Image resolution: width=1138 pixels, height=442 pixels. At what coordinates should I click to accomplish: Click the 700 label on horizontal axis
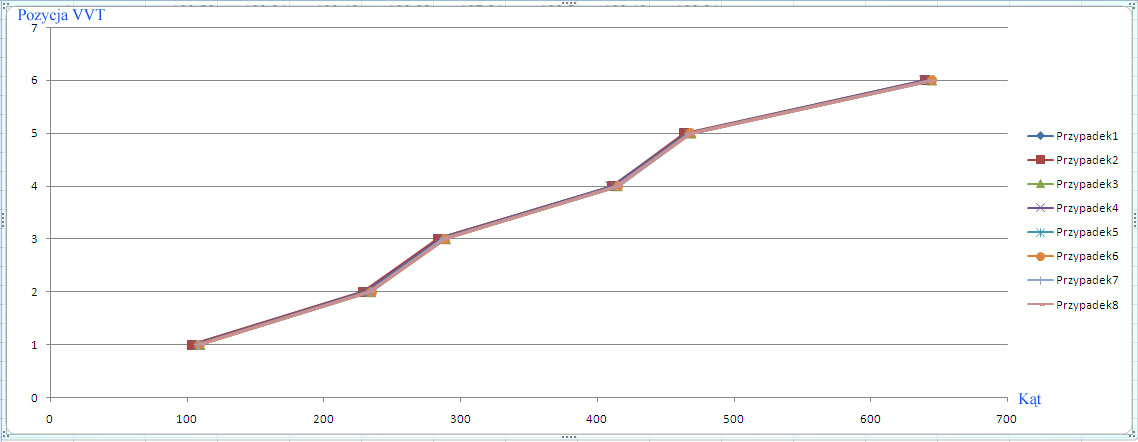[1007, 419]
